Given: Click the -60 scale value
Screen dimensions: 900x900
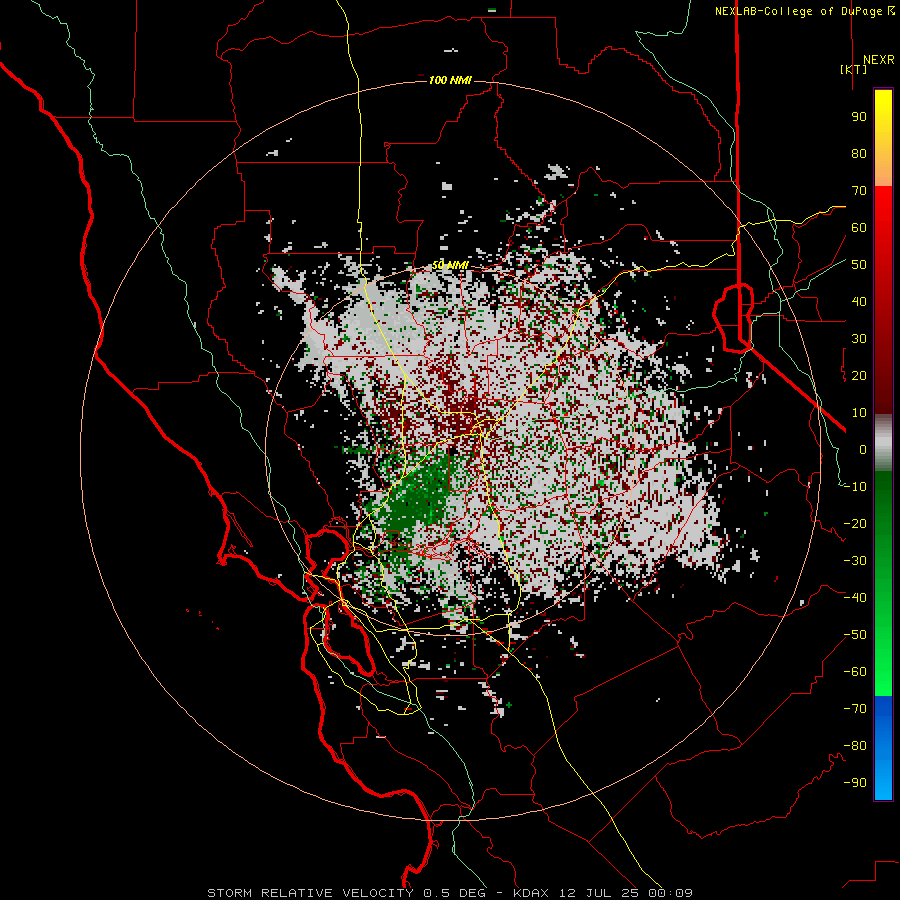Looking at the screenshot, I should (855, 672).
